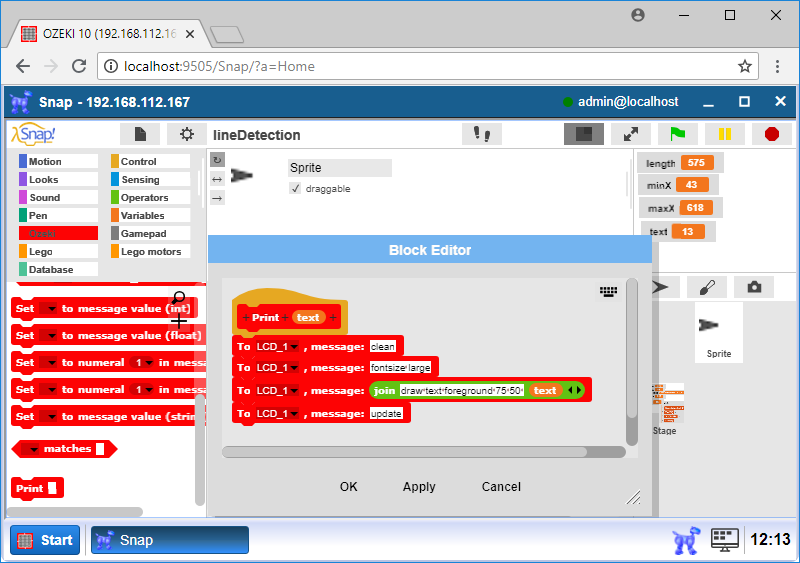Take camera snapshot for new sprite
Screen dimensions: 800x563
click(754, 287)
